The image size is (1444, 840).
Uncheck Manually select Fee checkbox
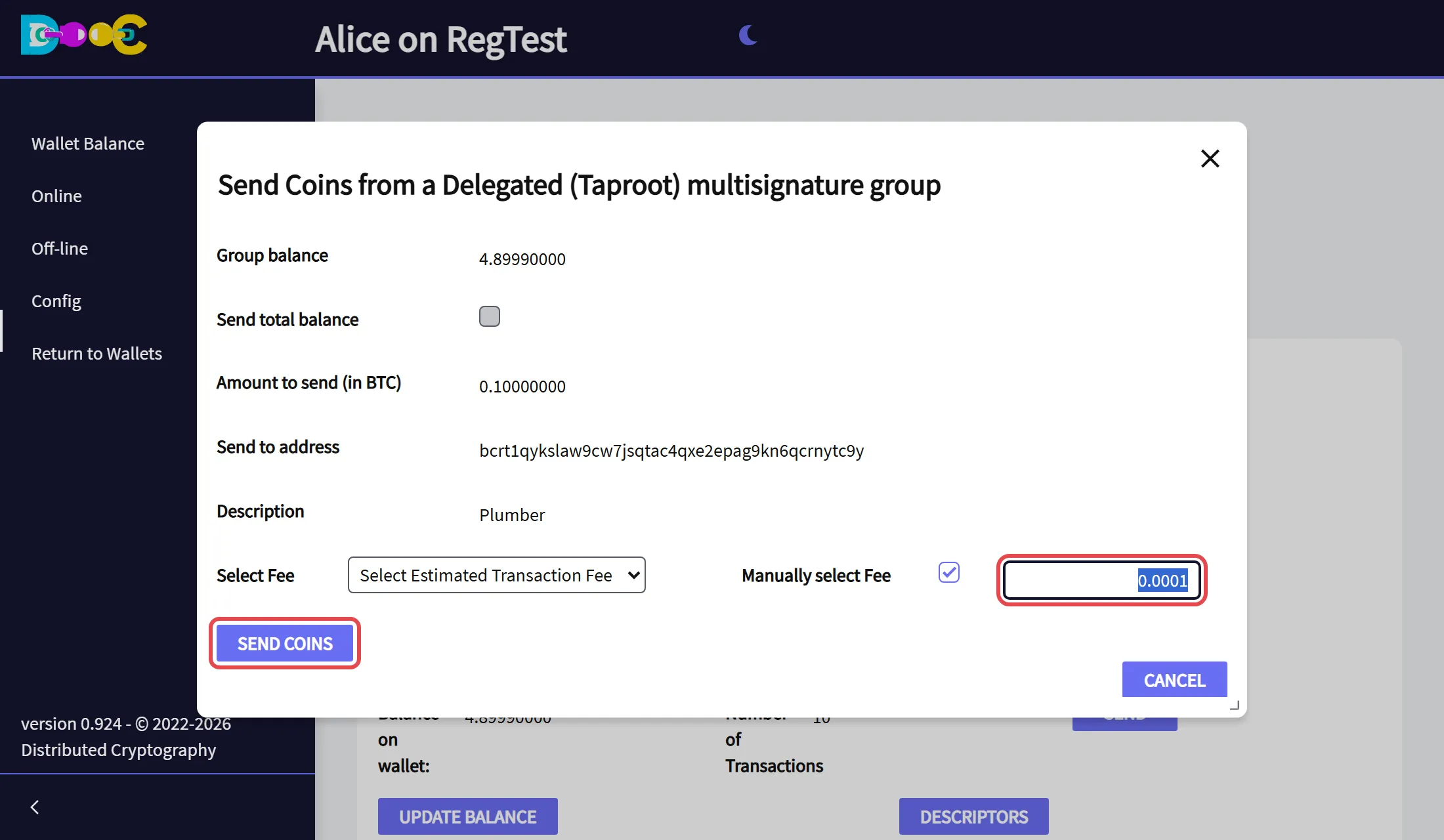949,572
